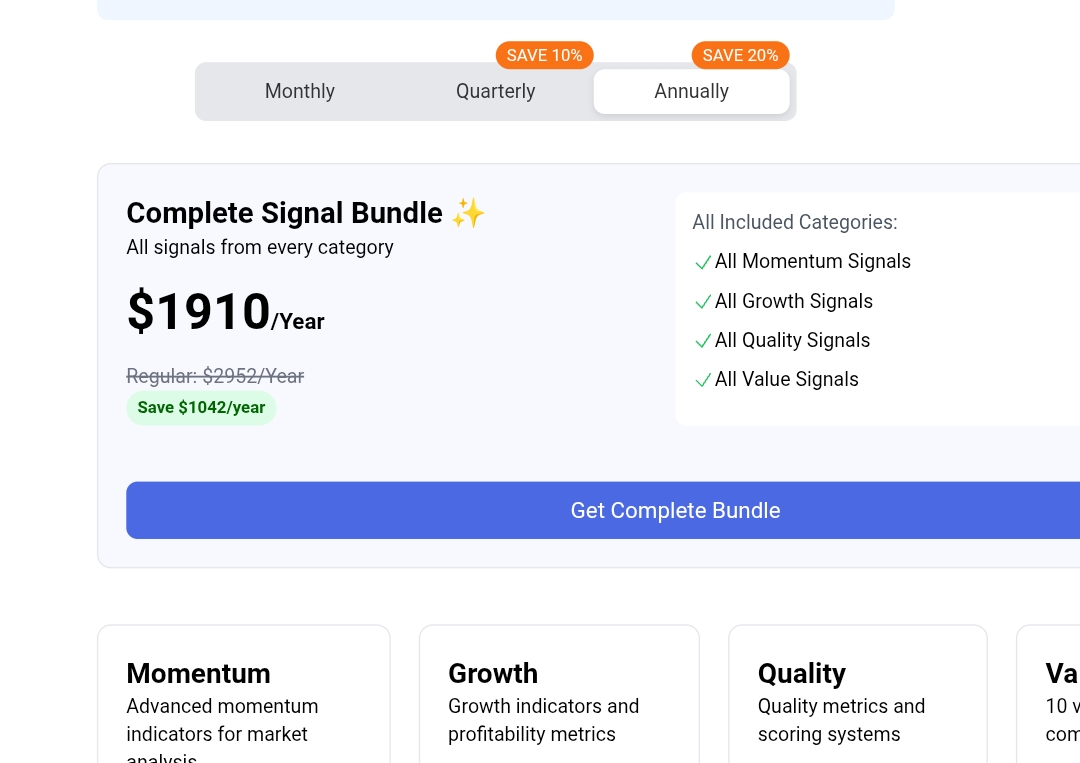Click the SAVE 20% orange badge
The width and height of the screenshot is (1080, 763).
[x=740, y=55]
